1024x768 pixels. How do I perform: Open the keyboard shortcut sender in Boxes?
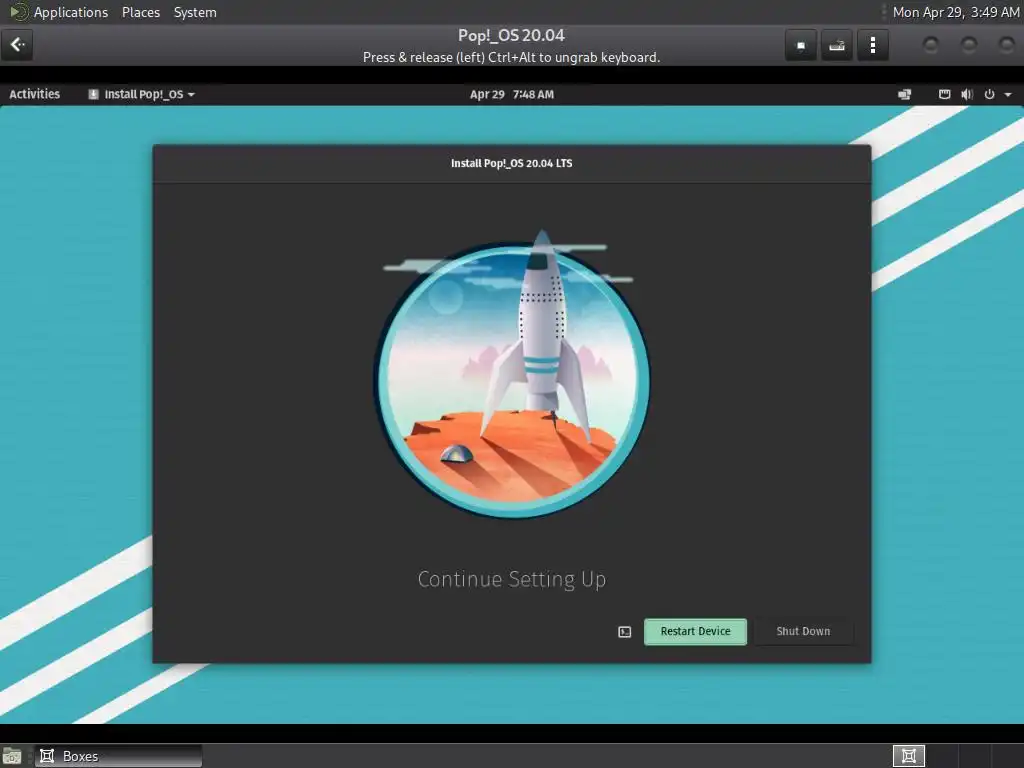[837, 45]
